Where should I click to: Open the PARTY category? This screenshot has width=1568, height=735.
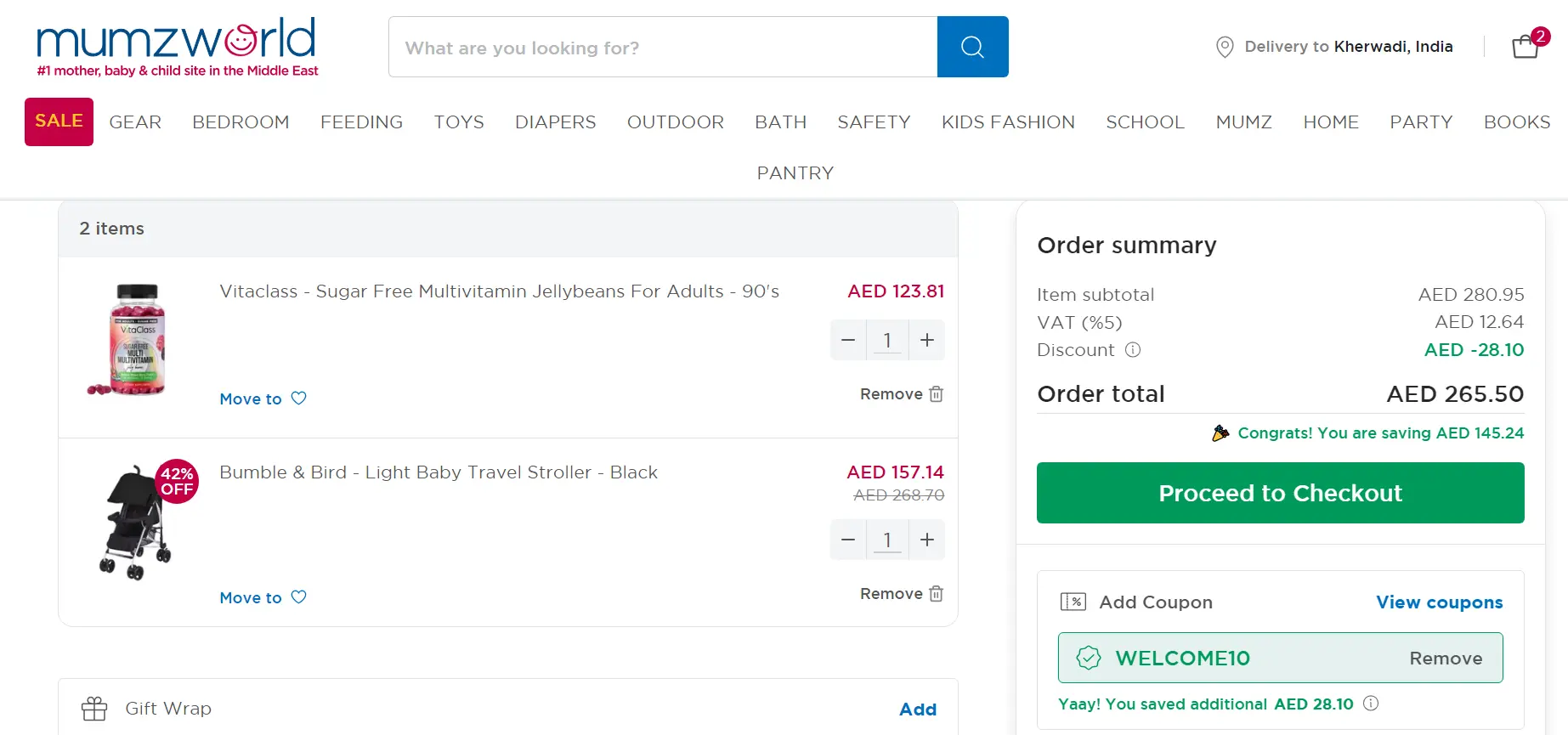point(1421,122)
